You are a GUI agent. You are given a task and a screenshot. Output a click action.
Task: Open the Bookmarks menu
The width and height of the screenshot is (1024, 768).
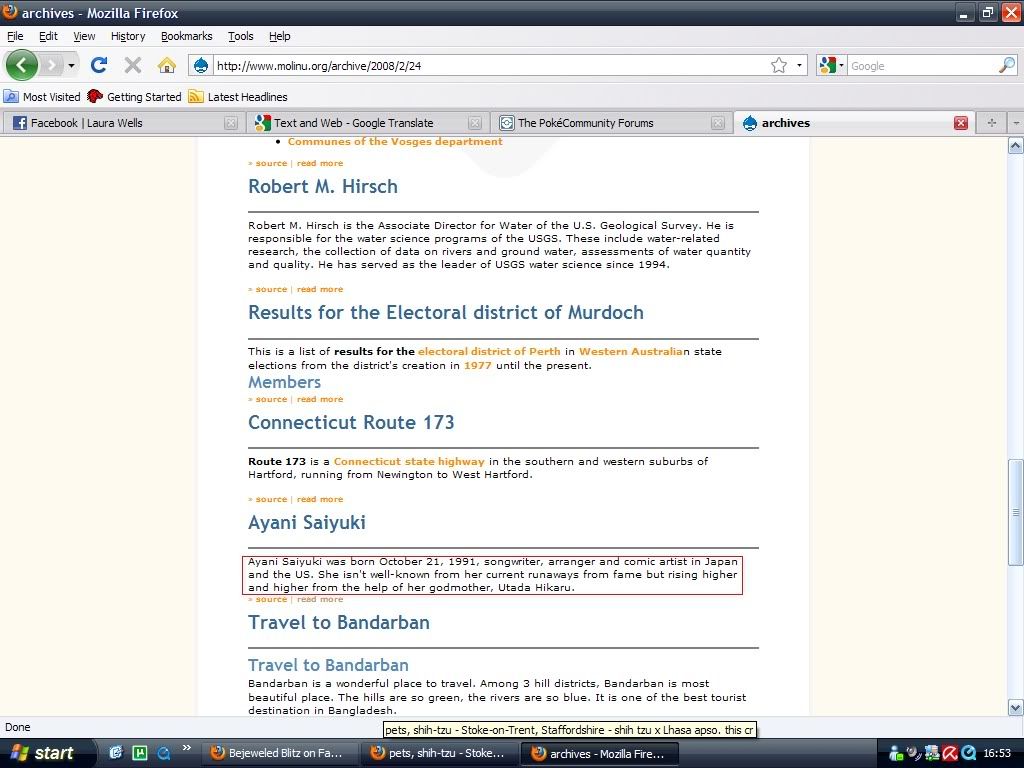tap(186, 36)
